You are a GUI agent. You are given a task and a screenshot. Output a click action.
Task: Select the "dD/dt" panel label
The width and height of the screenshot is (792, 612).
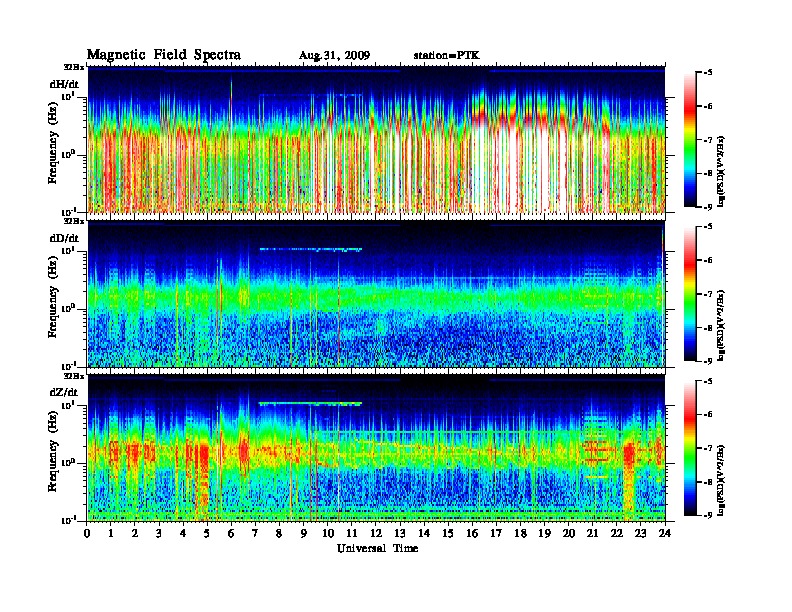pyautogui.click(x=64, y=238)
